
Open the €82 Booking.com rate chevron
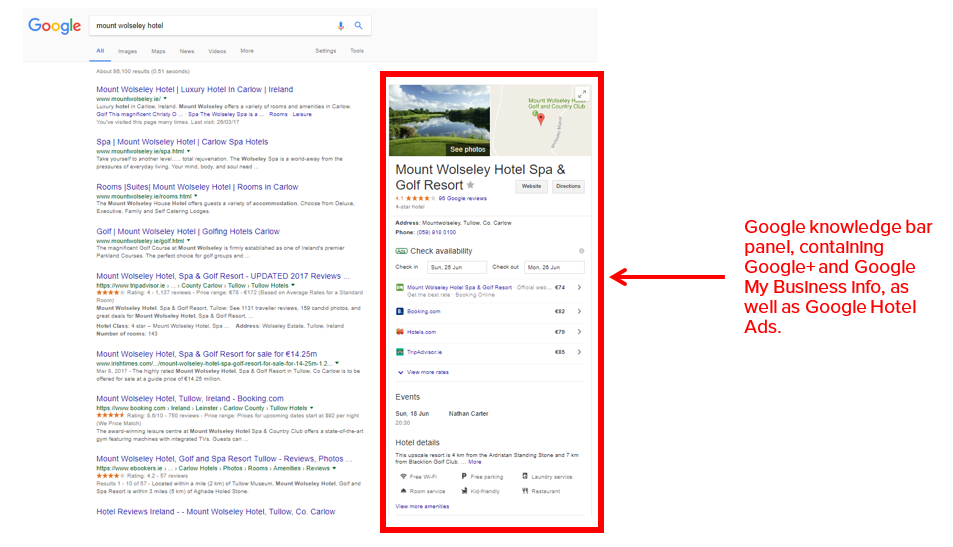click(x=579, y=311)
